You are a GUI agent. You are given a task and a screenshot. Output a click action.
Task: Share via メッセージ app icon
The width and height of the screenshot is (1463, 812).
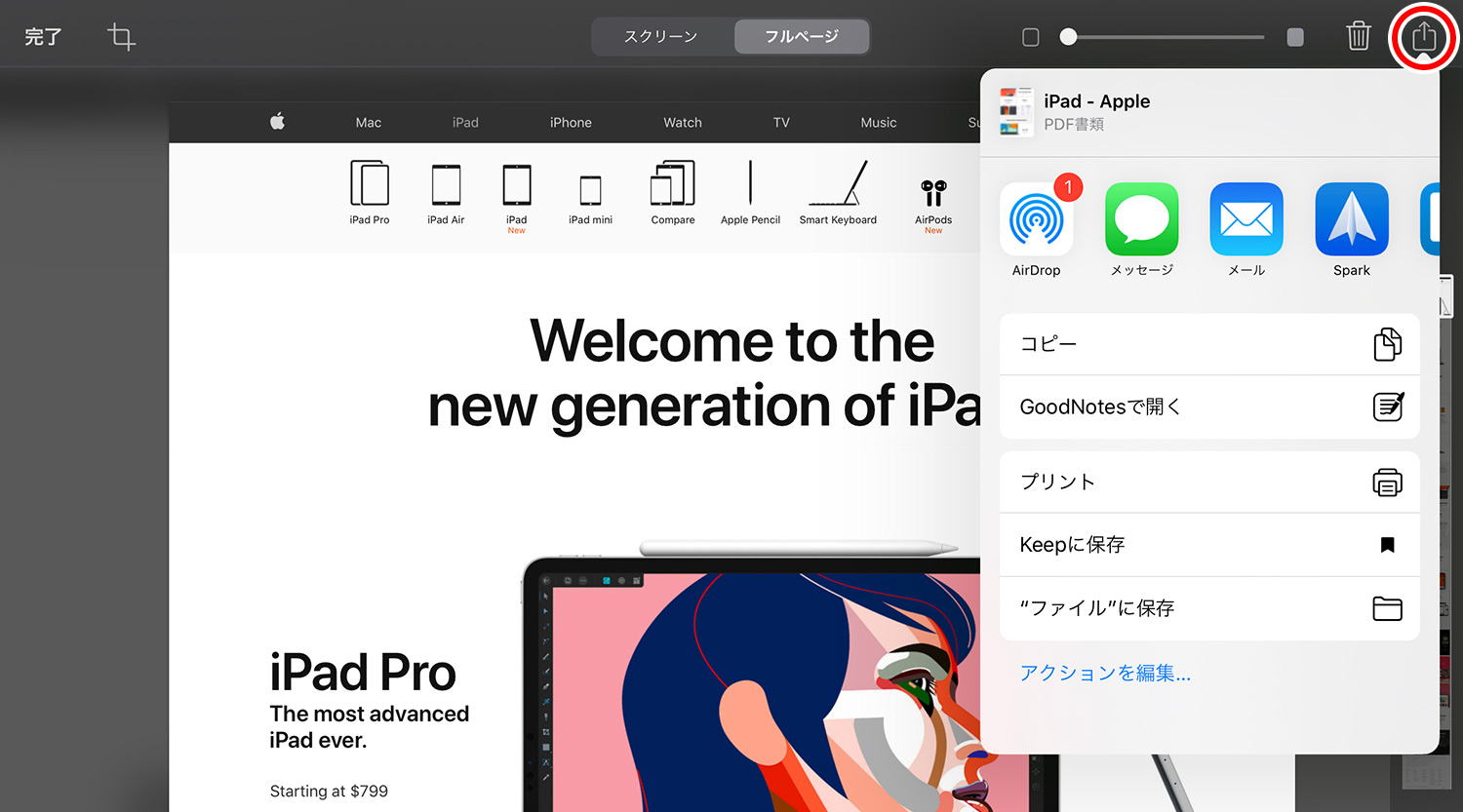(x=1141, y=219)
